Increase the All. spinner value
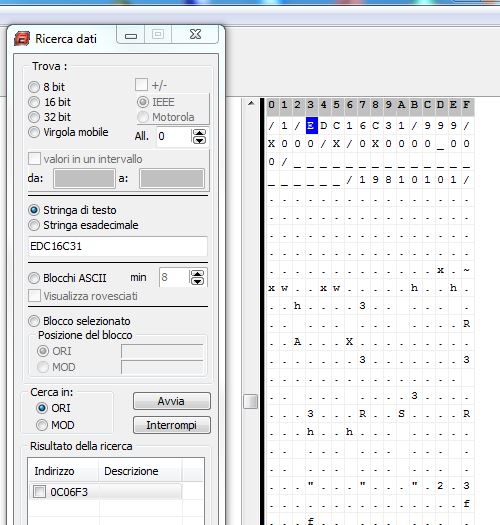The width and height of the screenshot is (500, 525). (x=199, y=133)
